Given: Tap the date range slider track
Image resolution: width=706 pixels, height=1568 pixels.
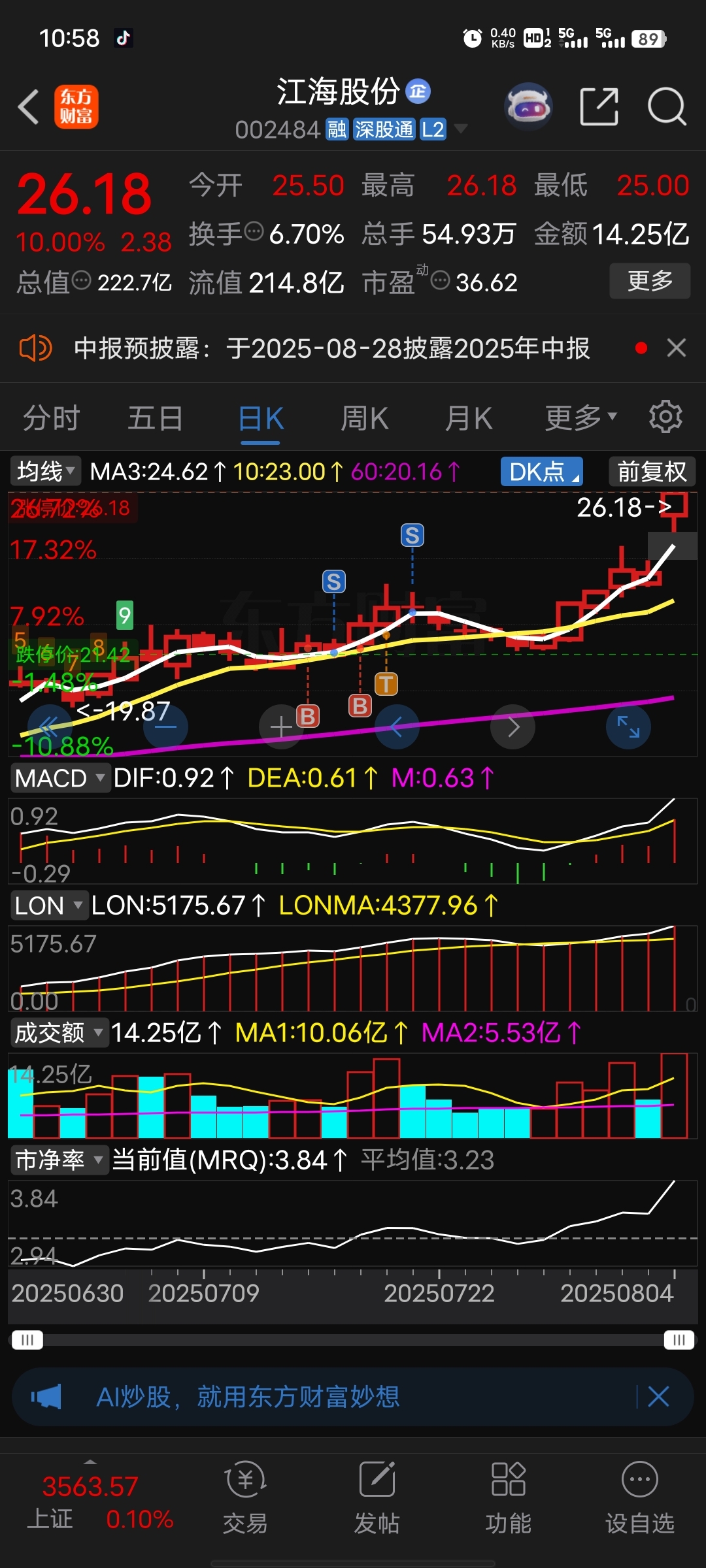Looking at the screenshot, I should point(353,1340).
